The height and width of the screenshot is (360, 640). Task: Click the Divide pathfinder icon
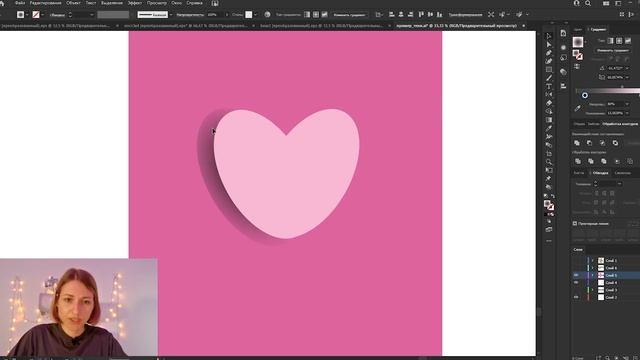(578, 161)
